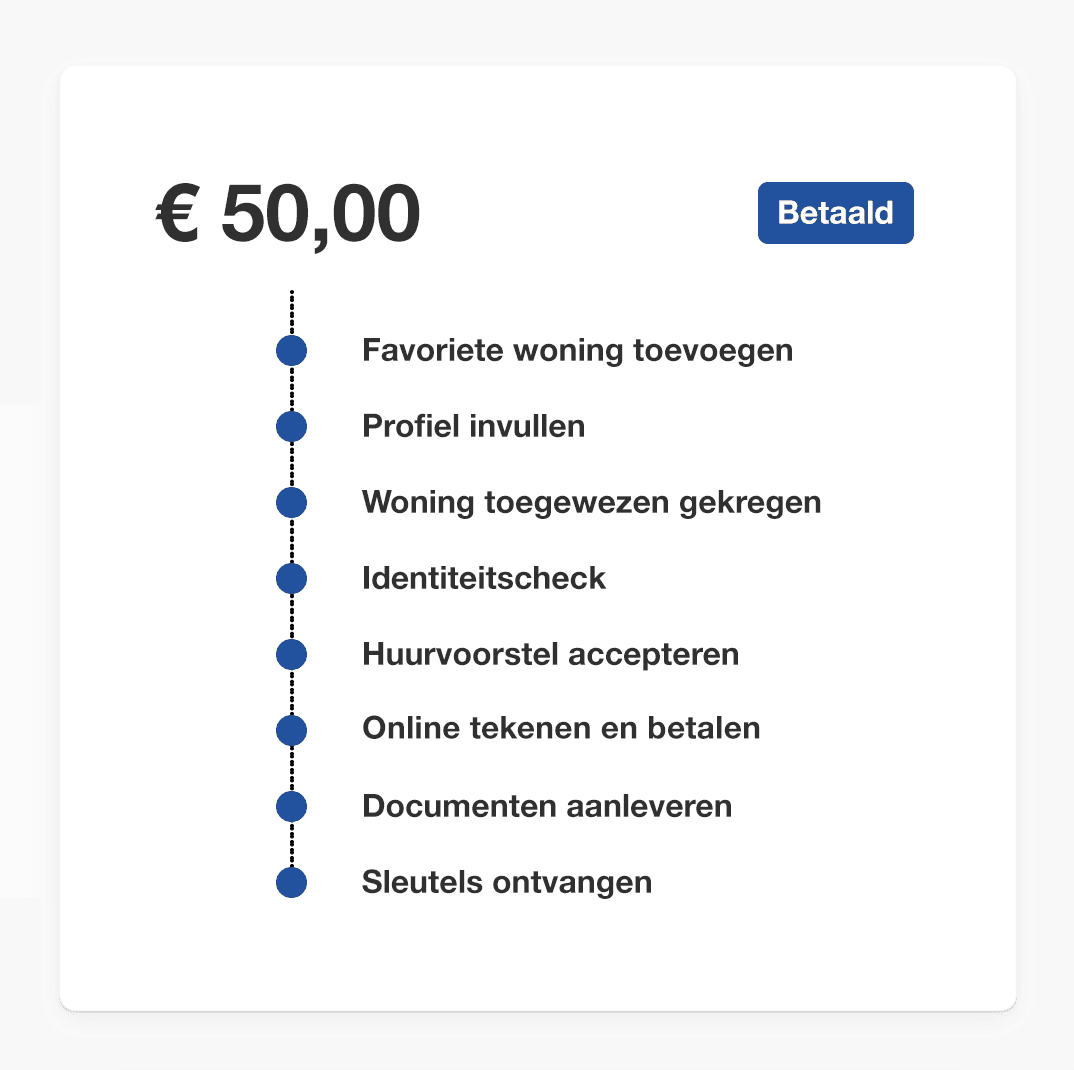Click the Betaald status button

coord(835,213)
